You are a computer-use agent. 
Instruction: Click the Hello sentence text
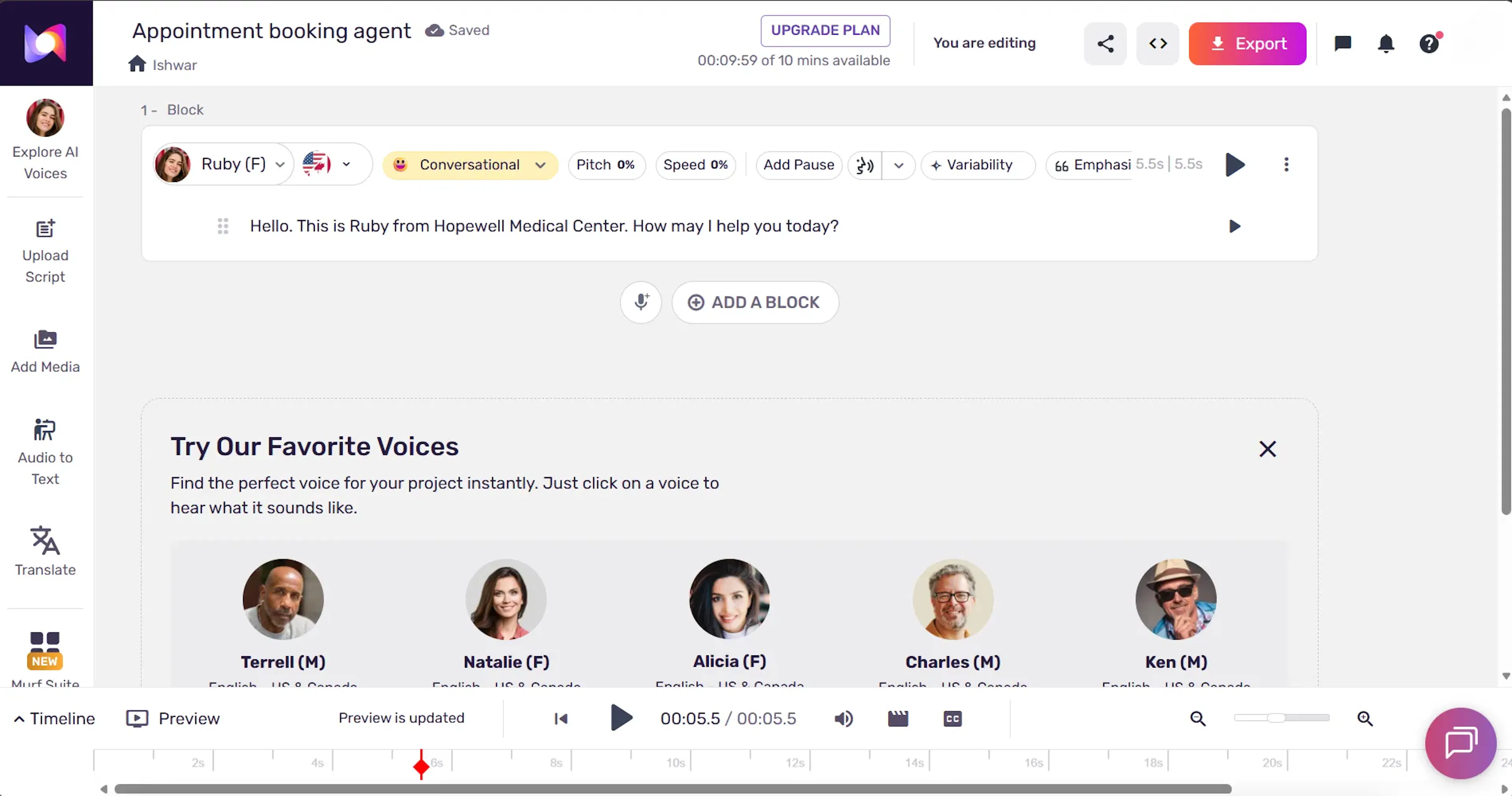544,226
